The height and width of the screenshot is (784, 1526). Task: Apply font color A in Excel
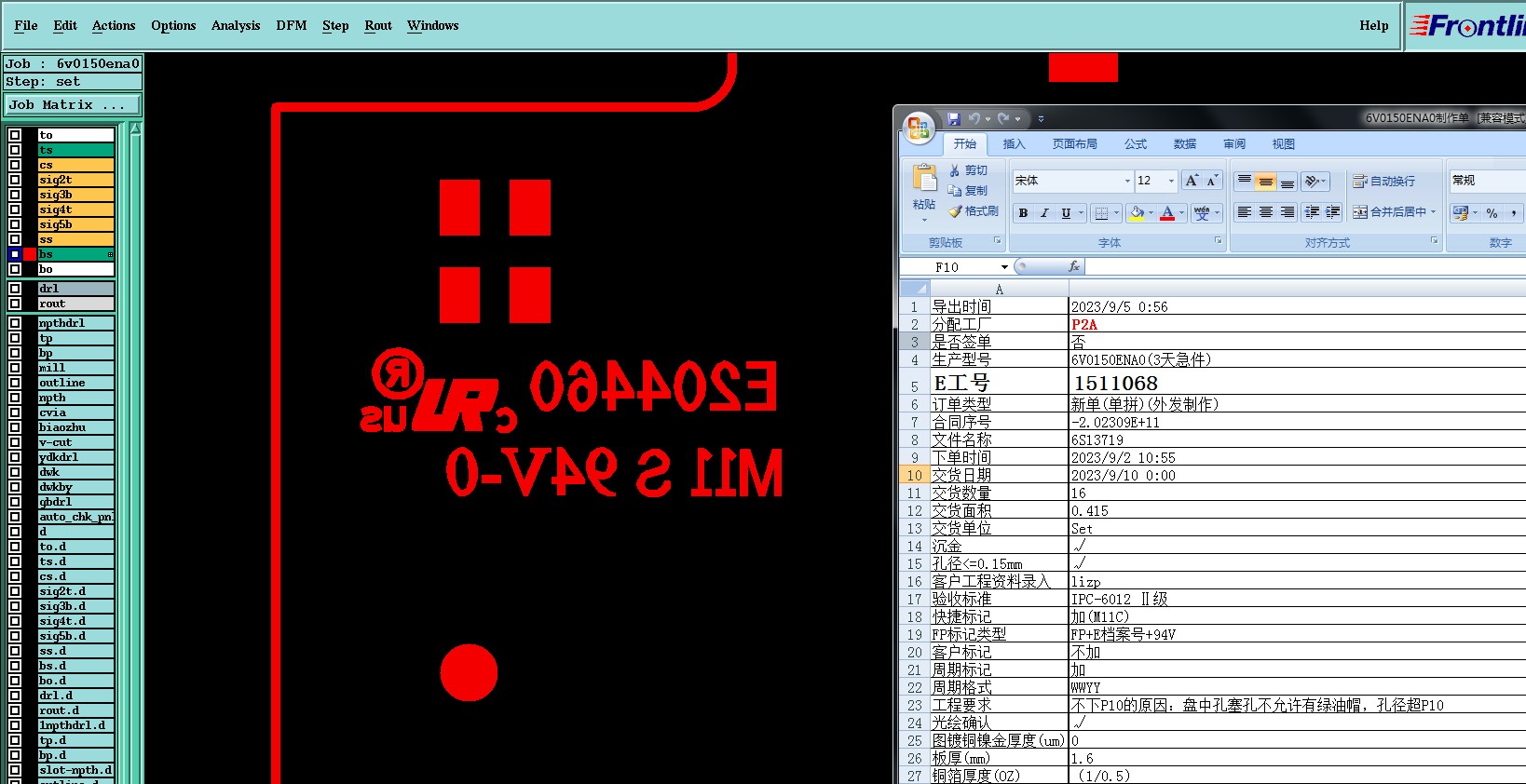[x=1167, y=213]
